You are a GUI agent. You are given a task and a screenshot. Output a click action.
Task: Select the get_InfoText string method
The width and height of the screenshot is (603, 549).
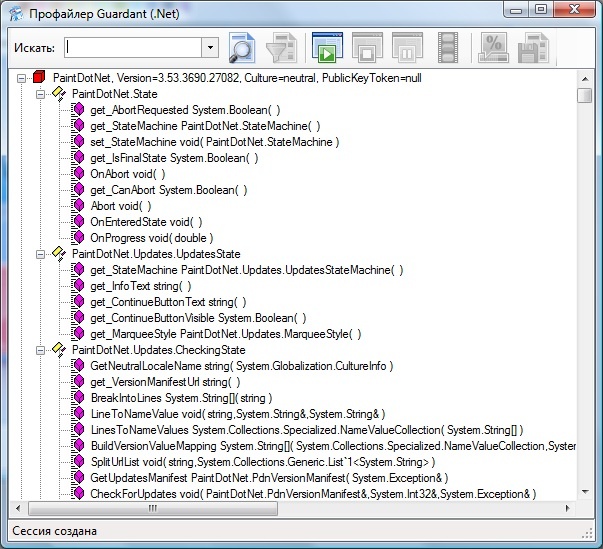(x=140, y=286)
